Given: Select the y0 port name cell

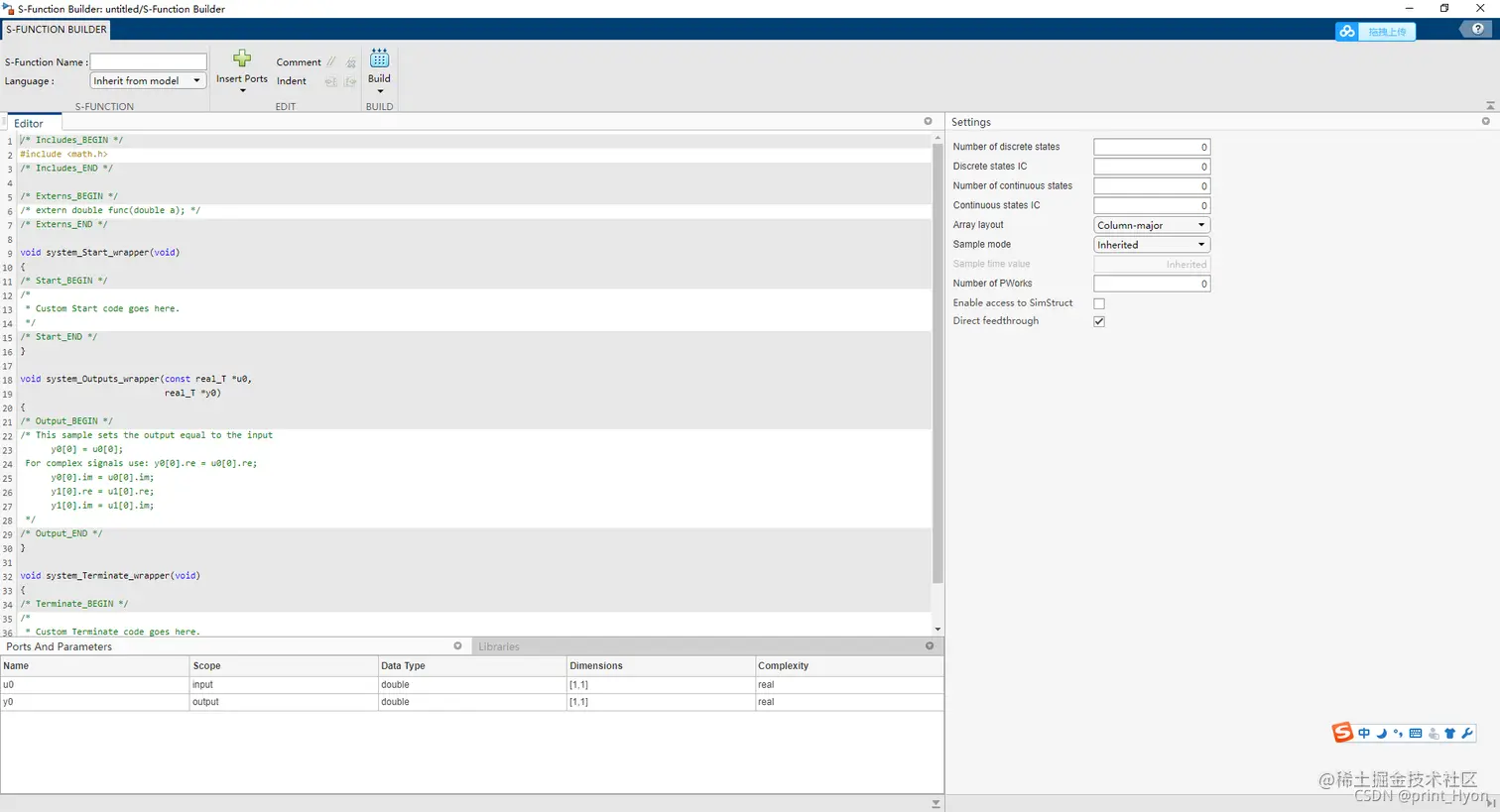Looking at the screenshot, I should pos(95,702).
